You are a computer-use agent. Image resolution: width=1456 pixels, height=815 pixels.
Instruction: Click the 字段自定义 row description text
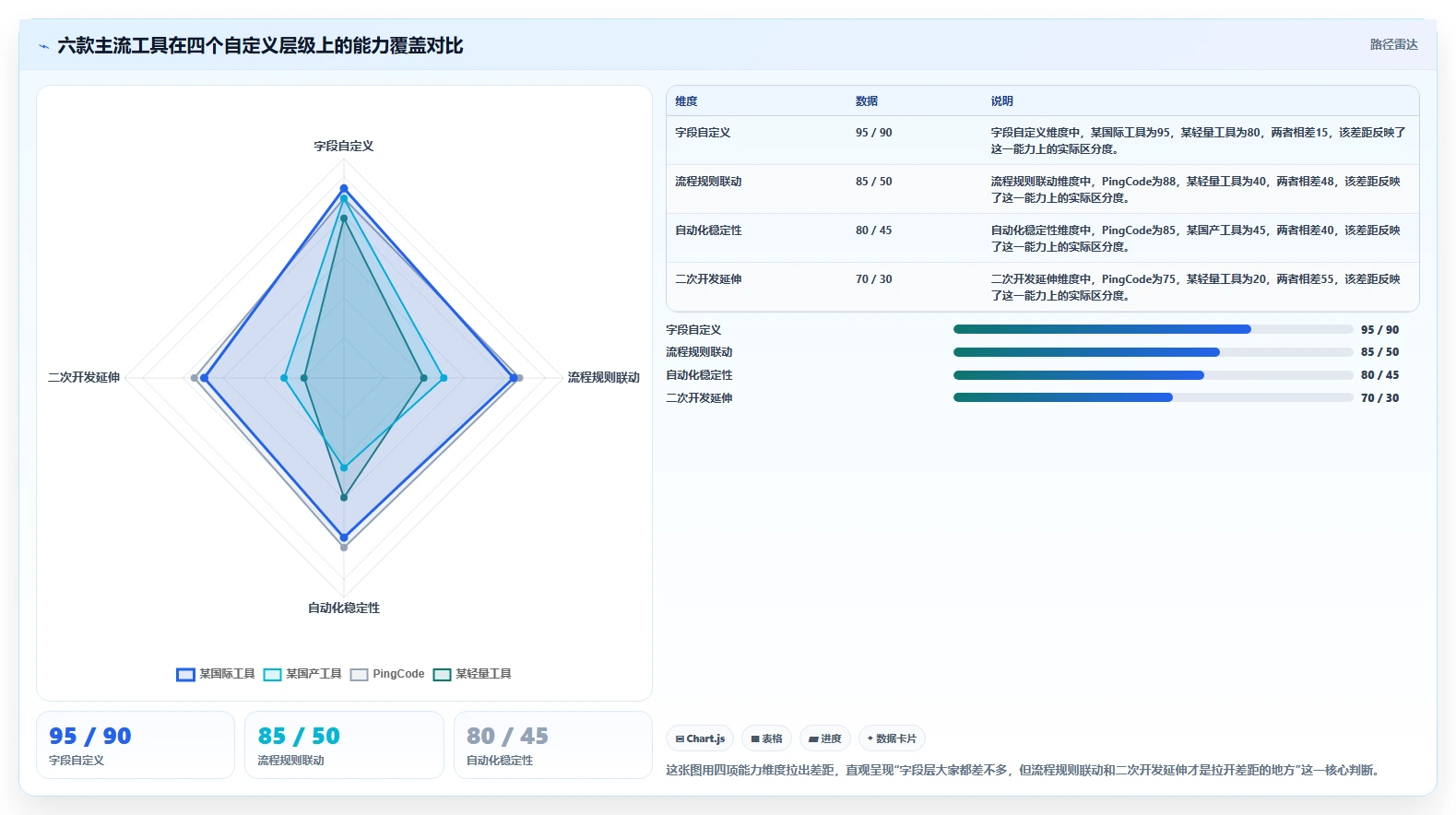click(x=1199, y=140)
